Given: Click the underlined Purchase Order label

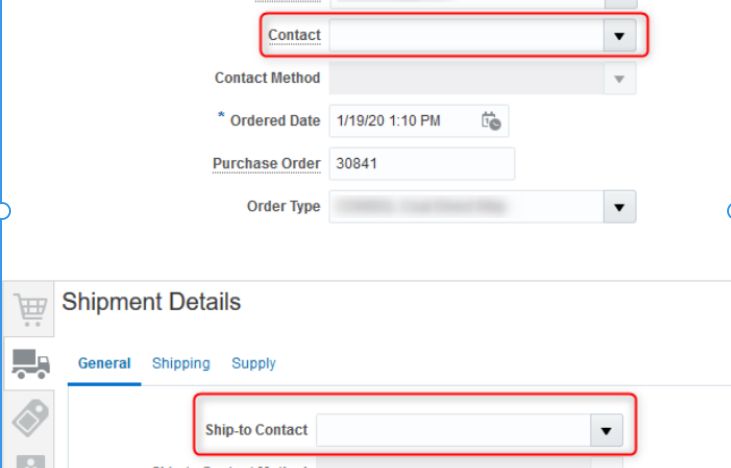Looking at the screenshot, I should (x=267, y=164).
